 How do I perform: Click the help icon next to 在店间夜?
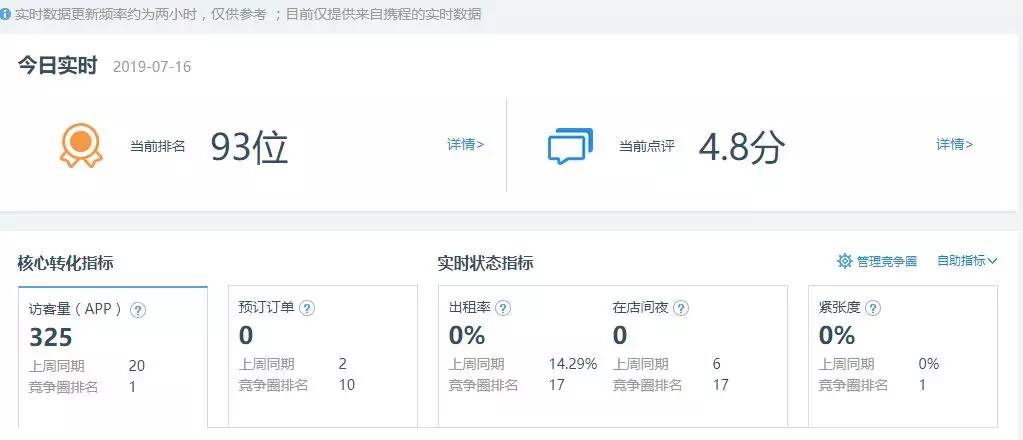[680, 308]
